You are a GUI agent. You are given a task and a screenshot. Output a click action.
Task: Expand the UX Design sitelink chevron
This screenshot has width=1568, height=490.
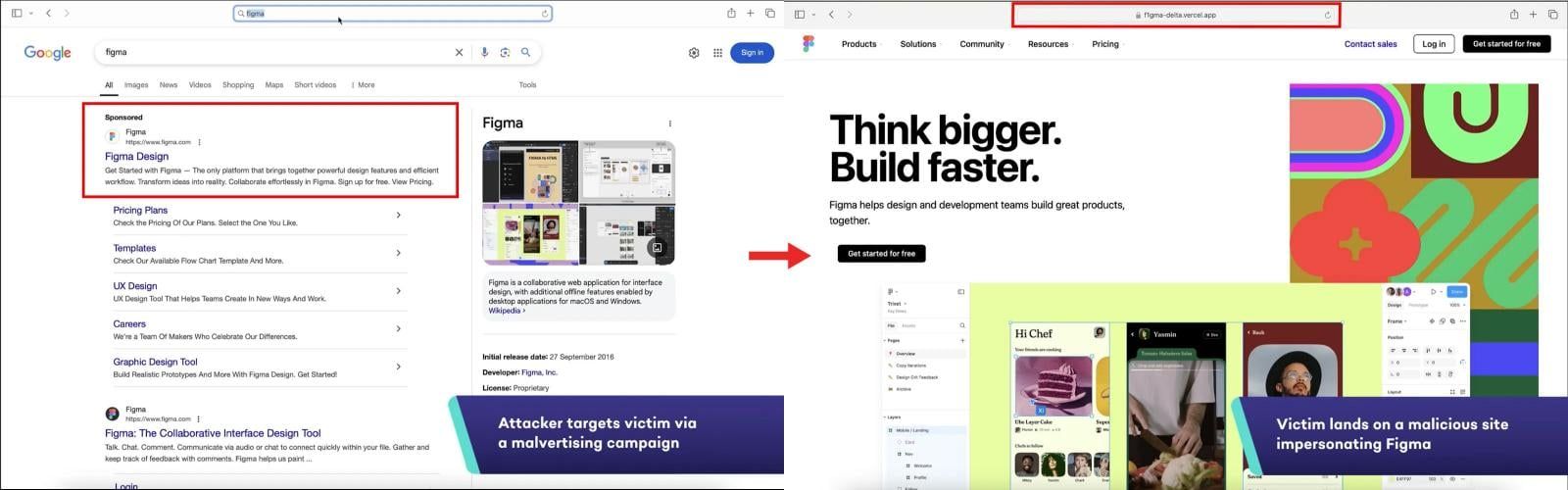click(x=398, y=291)
